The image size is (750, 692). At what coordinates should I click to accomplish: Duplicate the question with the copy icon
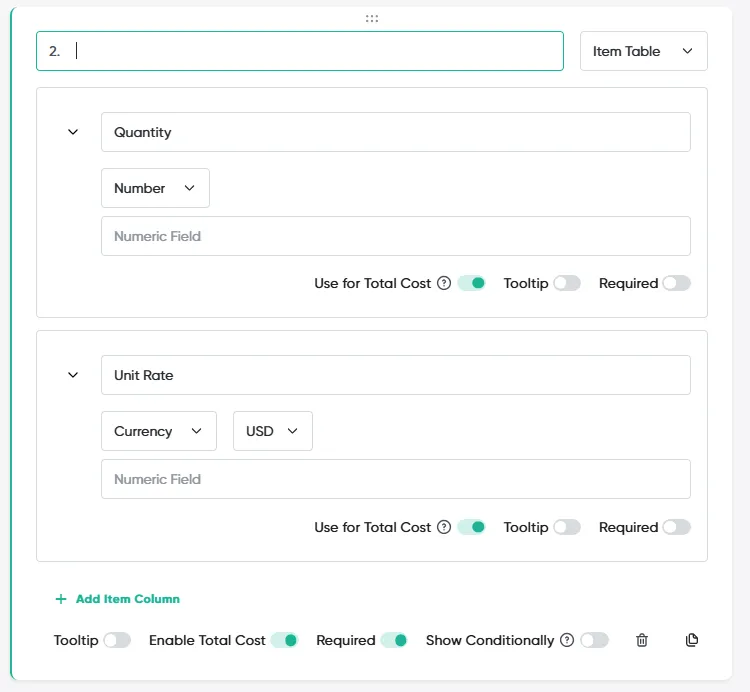(692, 640)
